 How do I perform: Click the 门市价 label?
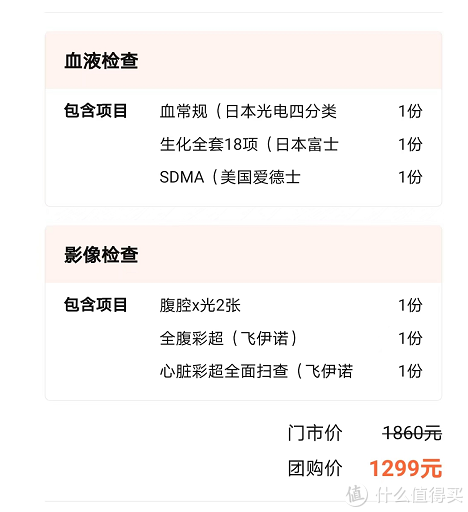point(315,433)
